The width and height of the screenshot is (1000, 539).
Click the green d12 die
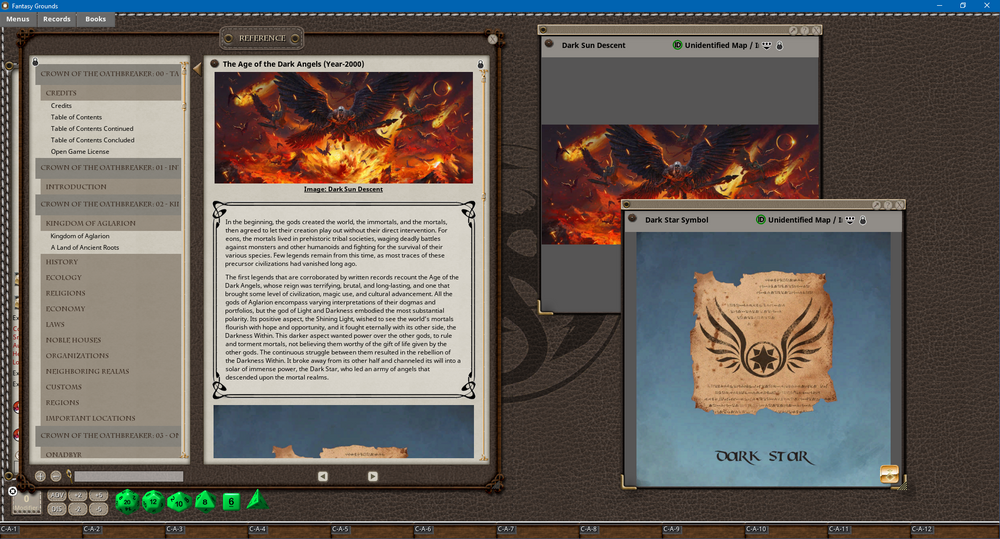(x=152, y=501)
